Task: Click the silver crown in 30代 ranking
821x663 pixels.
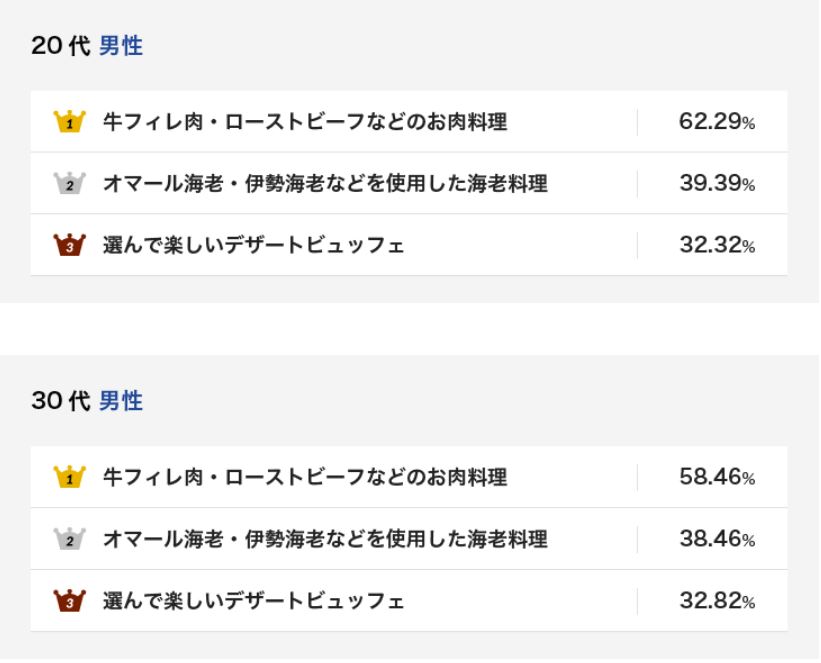Action: (69, 540)
